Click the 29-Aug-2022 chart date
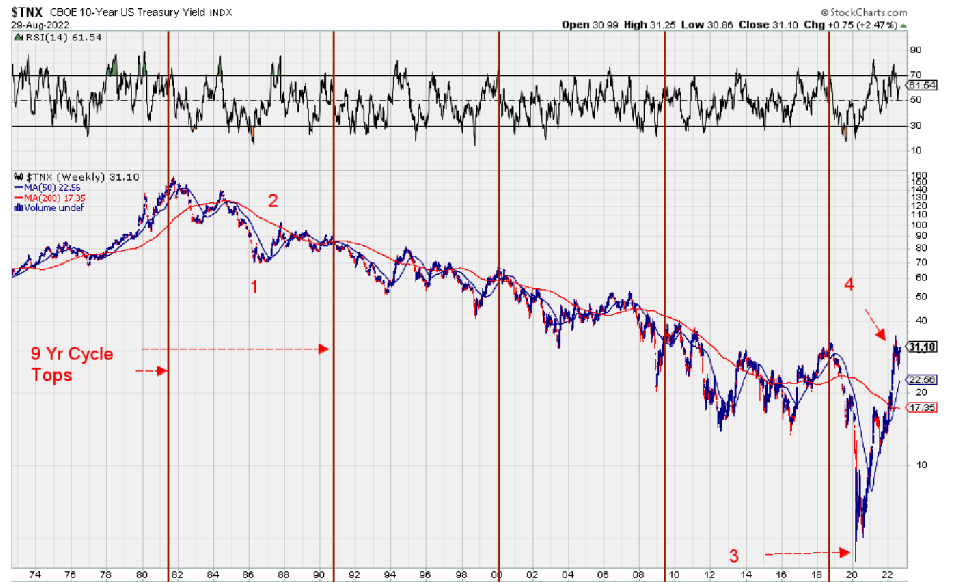 coord(40,25)
